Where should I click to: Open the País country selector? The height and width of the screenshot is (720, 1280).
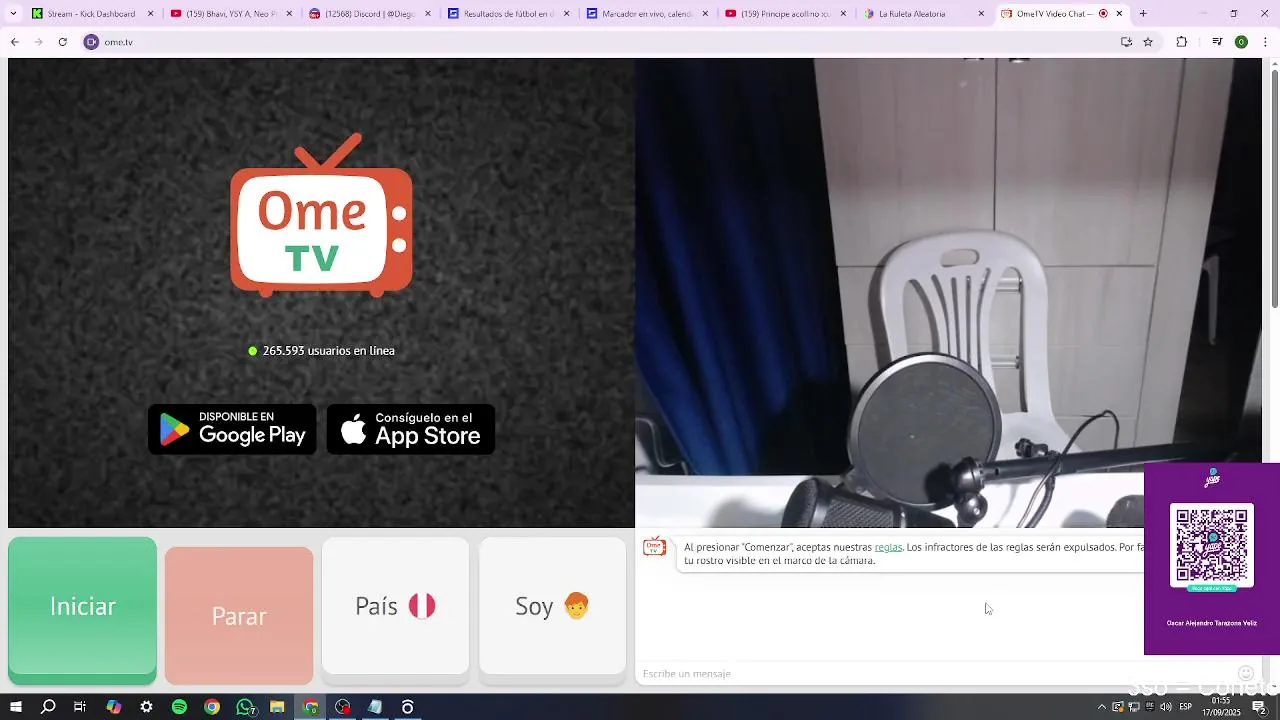coord(395,606)
